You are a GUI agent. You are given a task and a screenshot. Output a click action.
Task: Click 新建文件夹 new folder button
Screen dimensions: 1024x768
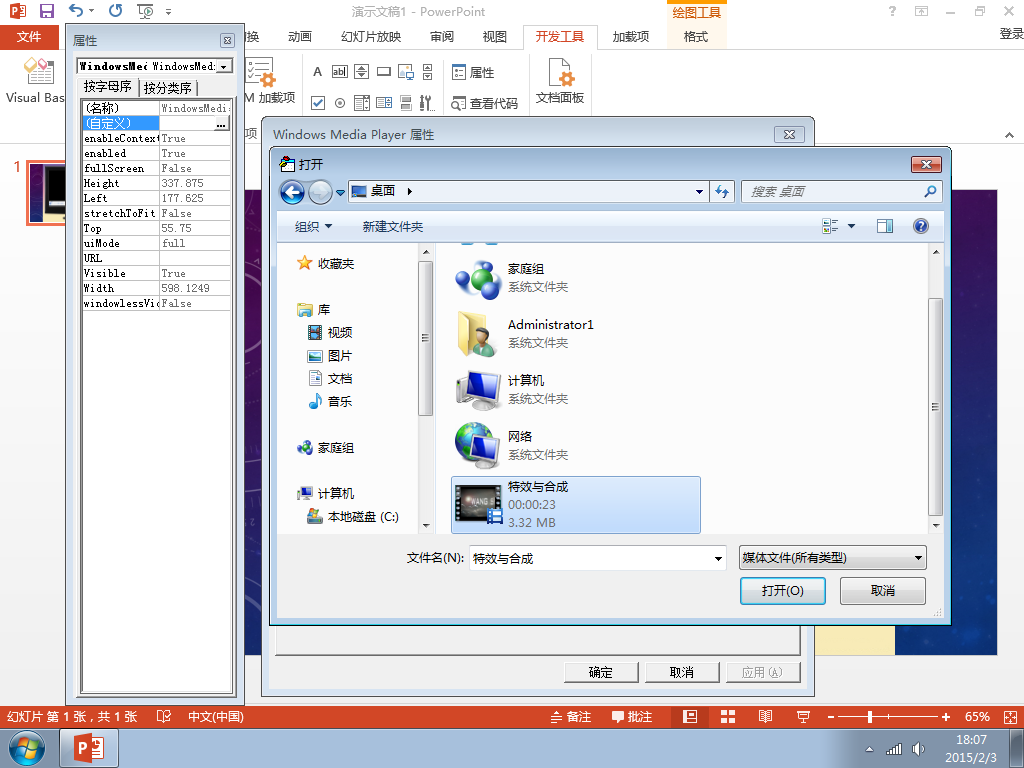(x=392, y=227)
